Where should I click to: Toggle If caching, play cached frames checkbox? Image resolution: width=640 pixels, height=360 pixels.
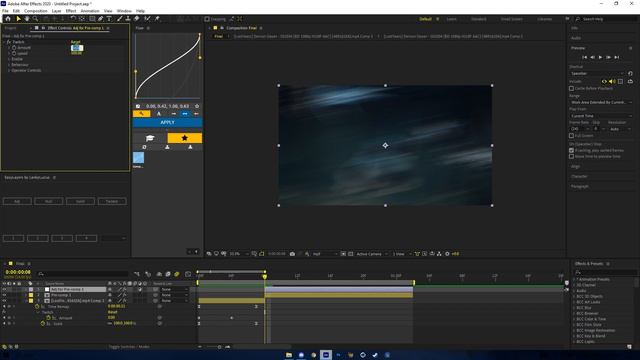pos(571,150)
